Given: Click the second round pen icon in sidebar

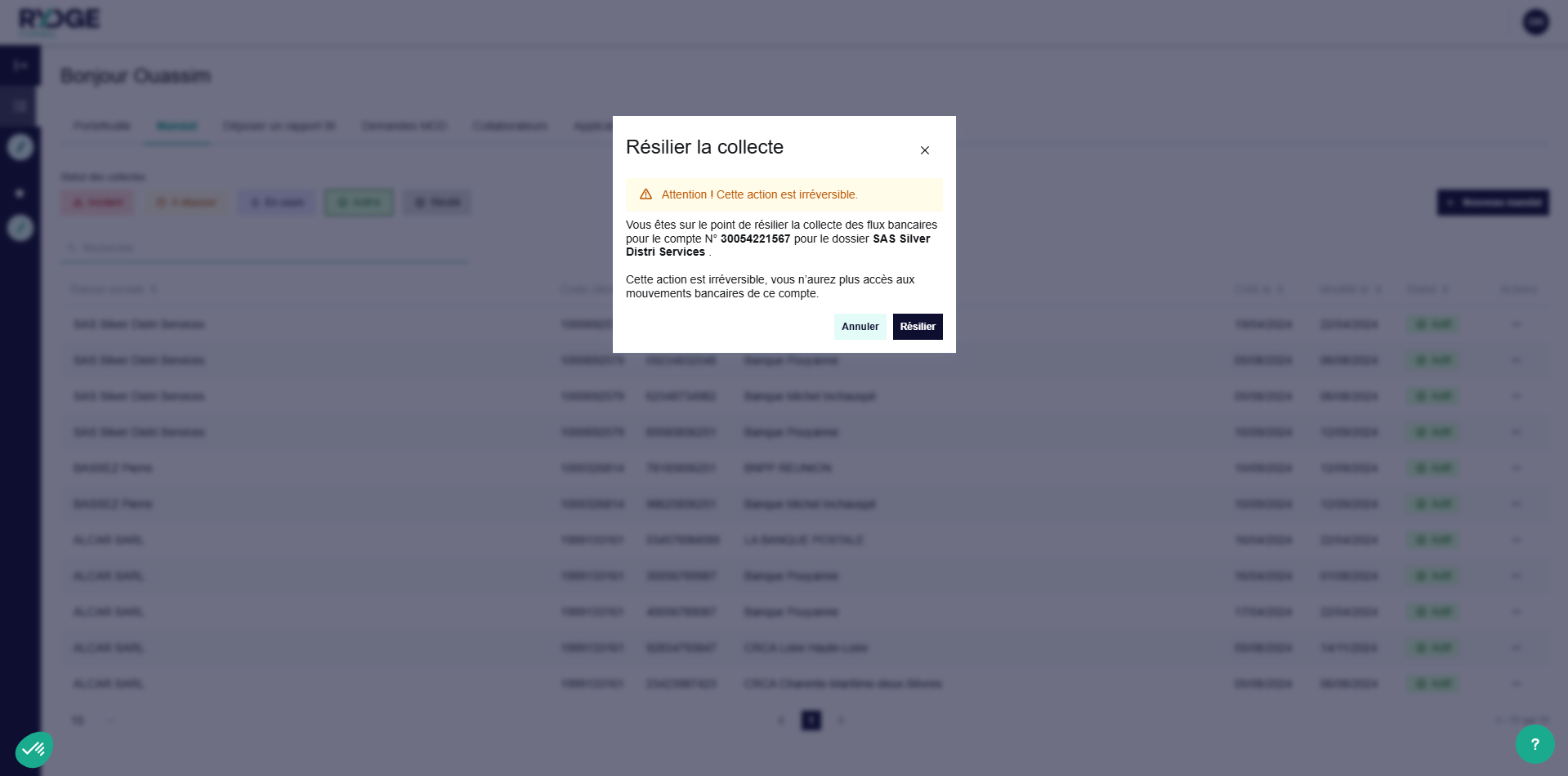Looking at the screenshot, I should (x=20, y=227).
